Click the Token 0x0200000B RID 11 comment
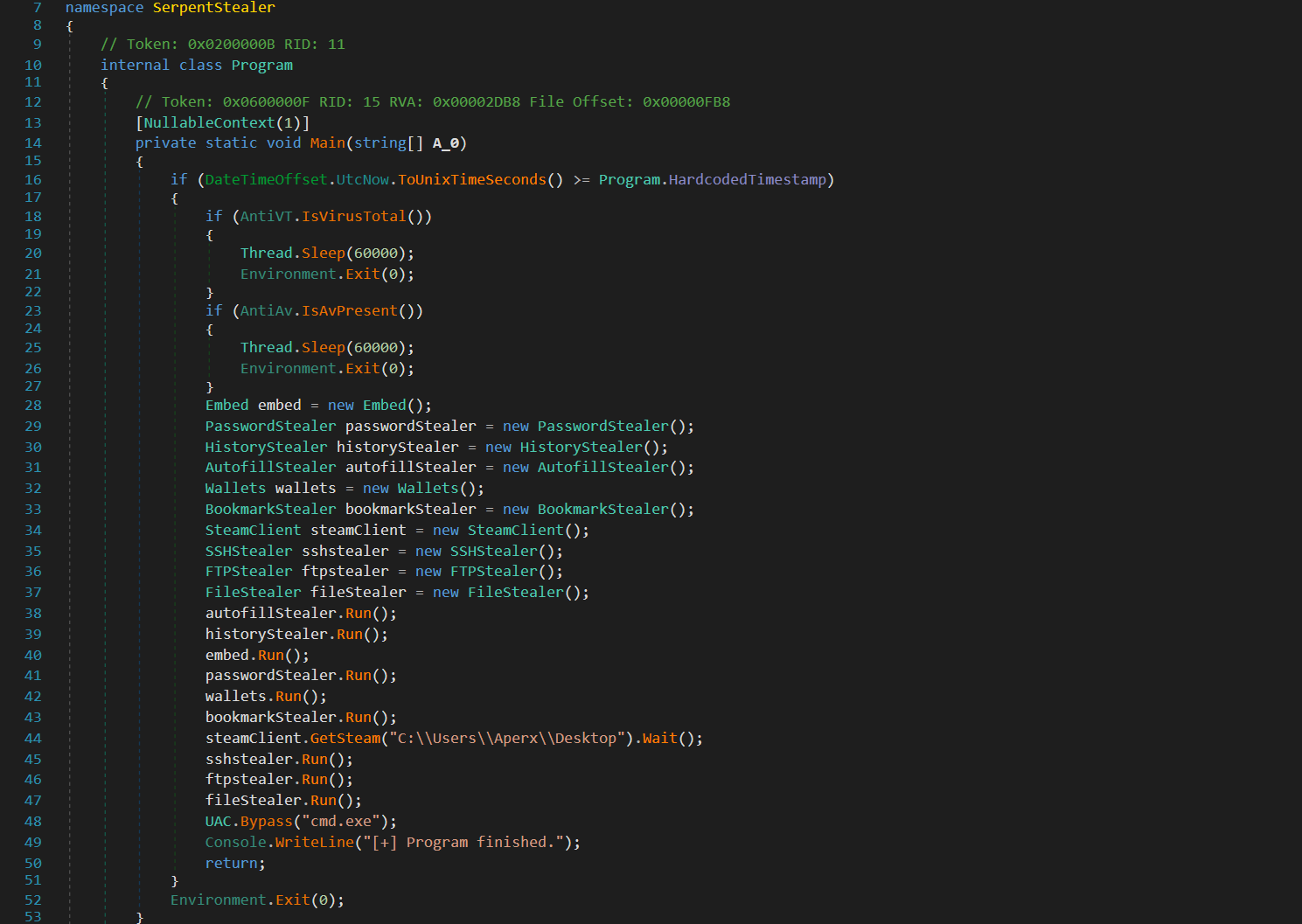1302x924 pixels. click(x=223, y=45)
